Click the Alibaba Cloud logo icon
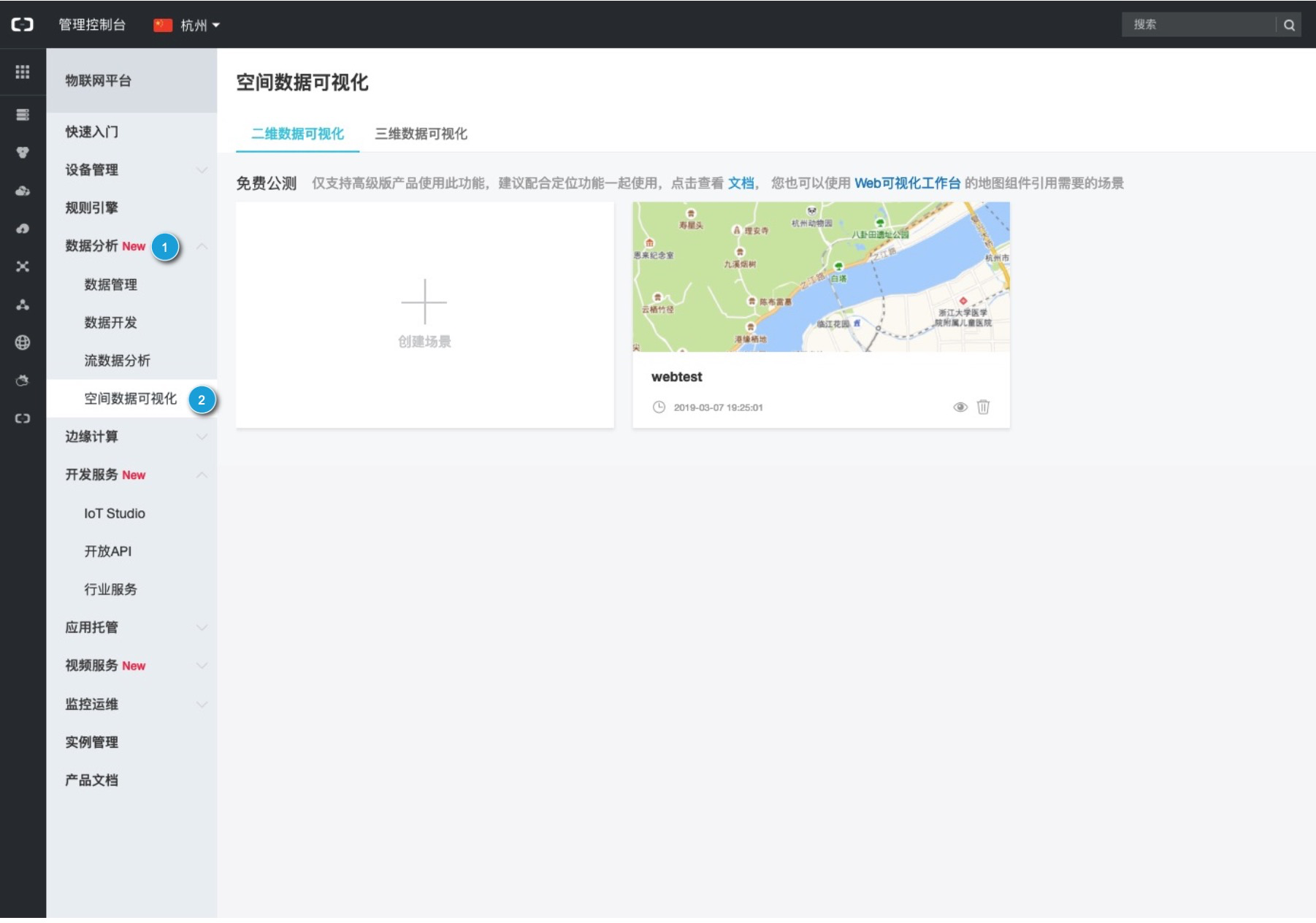Viewport: 1316px width, 923px height. click(23, 24)
